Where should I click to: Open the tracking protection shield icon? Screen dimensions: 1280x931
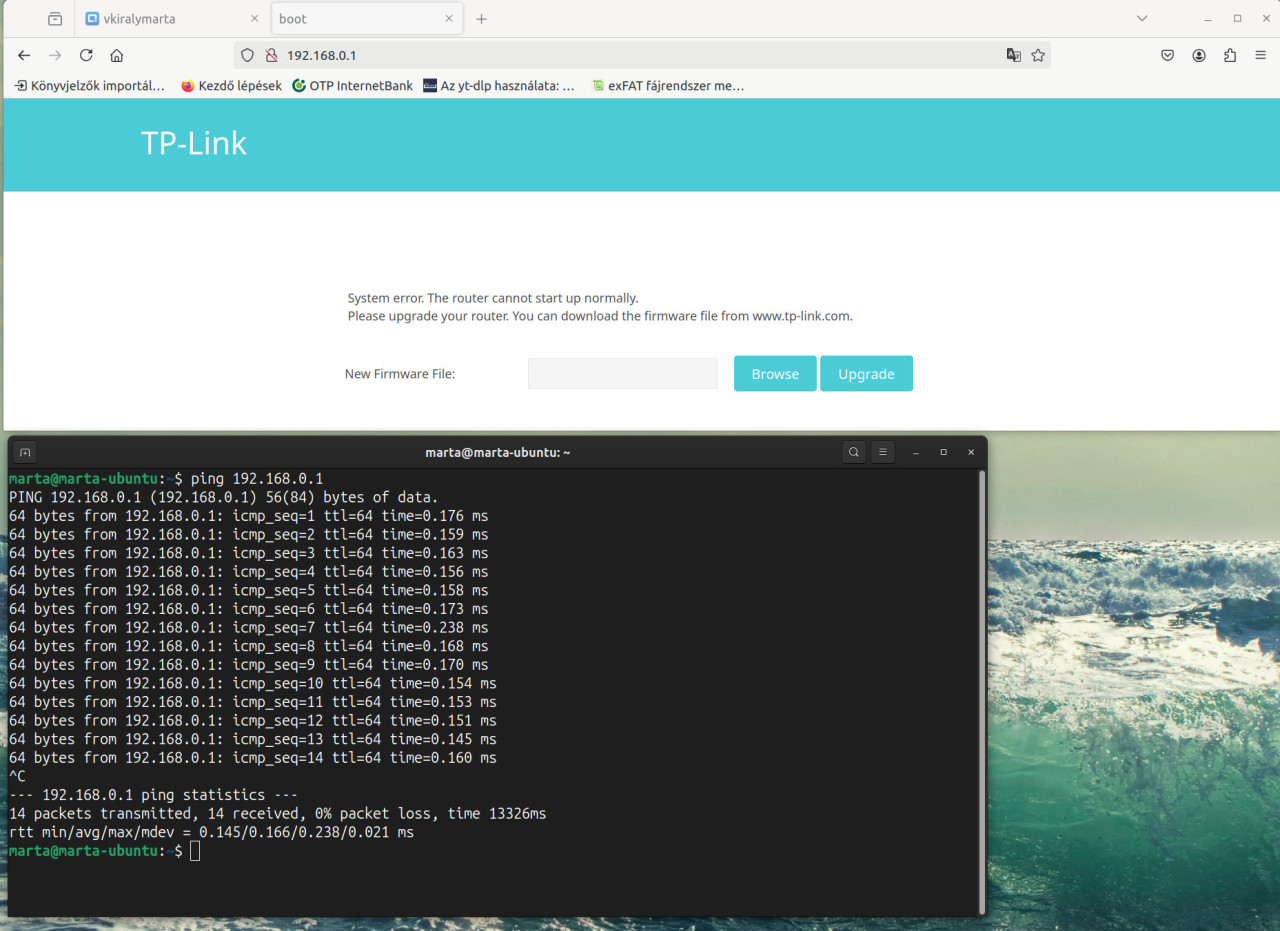(x=248, y=56)
